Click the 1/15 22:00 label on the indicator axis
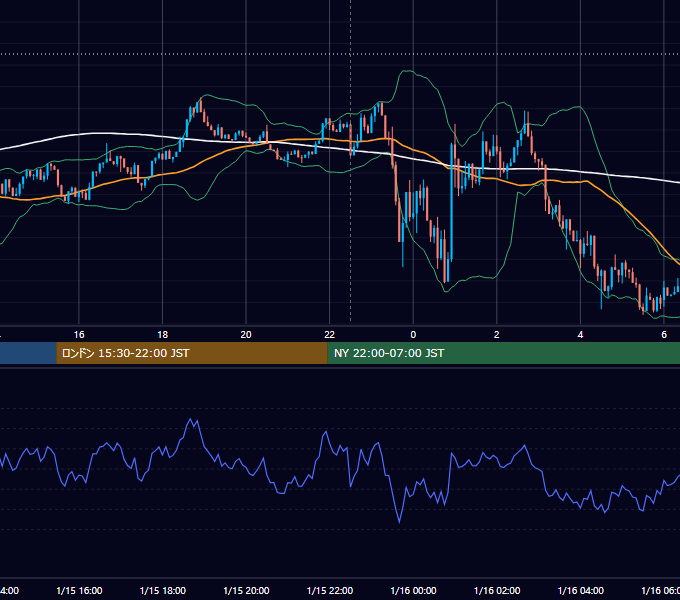This screenshot has height=600, width=680. (330, 590)
